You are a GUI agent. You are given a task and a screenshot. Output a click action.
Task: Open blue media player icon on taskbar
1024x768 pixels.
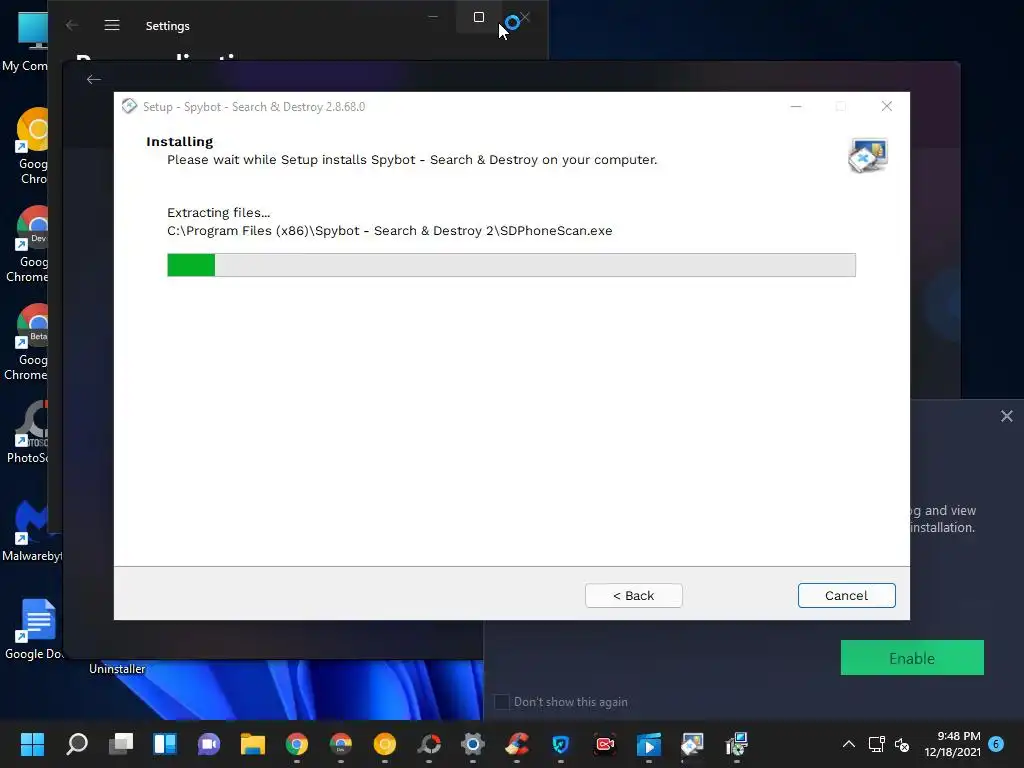coord(648,744)
